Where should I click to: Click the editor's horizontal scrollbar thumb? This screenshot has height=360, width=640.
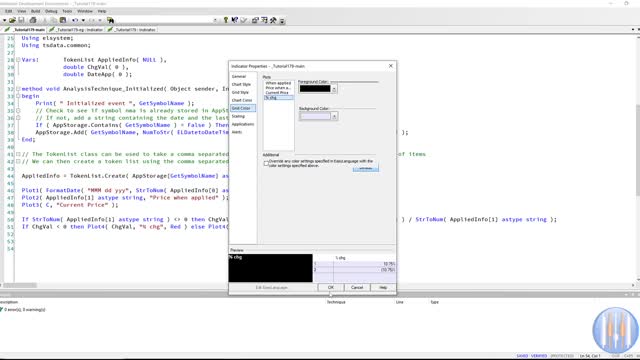20,285
